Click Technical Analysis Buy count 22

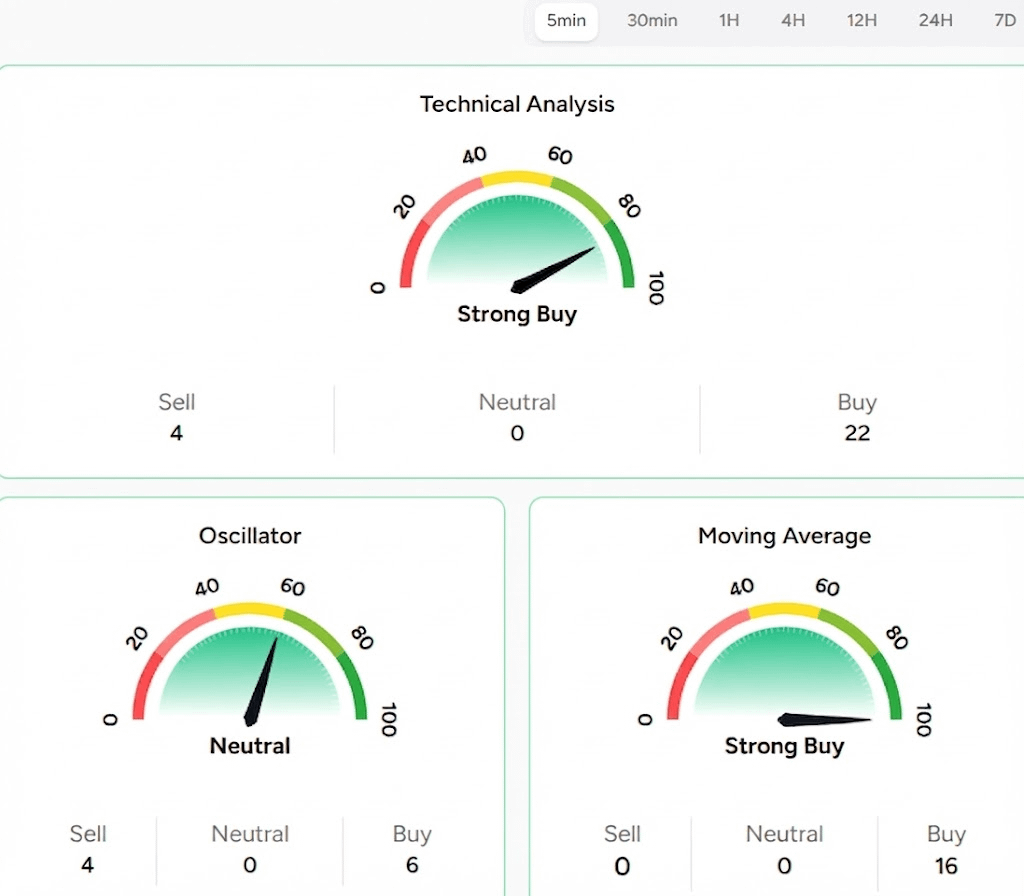click(x=857, y=433)
